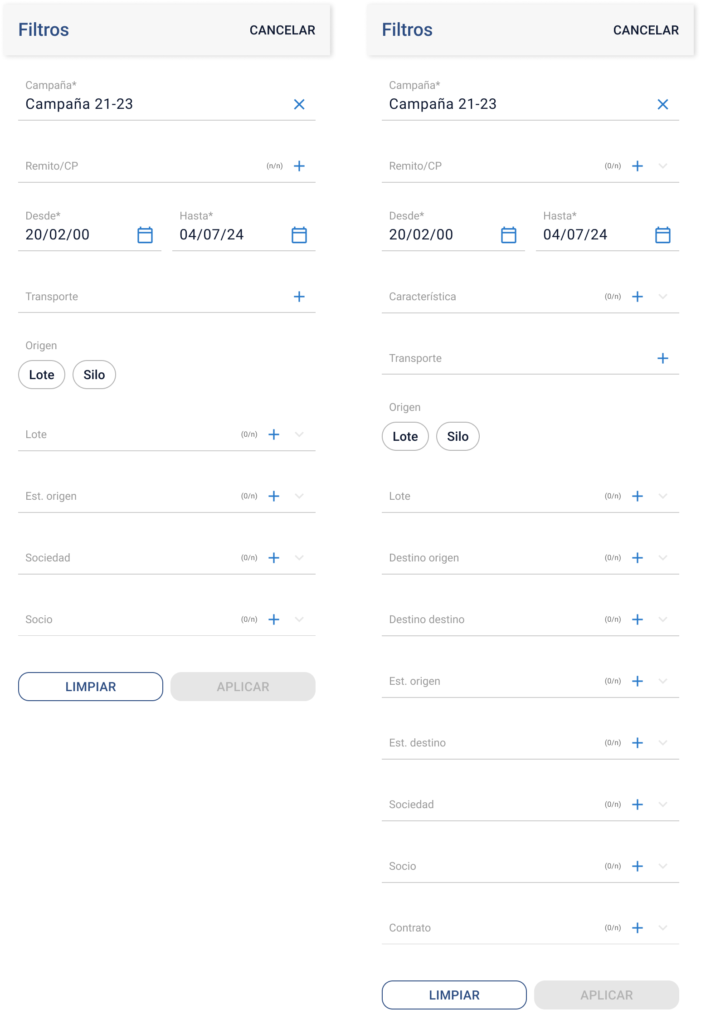
Task: Select the Lote origin chip in the right panel
Action: [405, 437]
